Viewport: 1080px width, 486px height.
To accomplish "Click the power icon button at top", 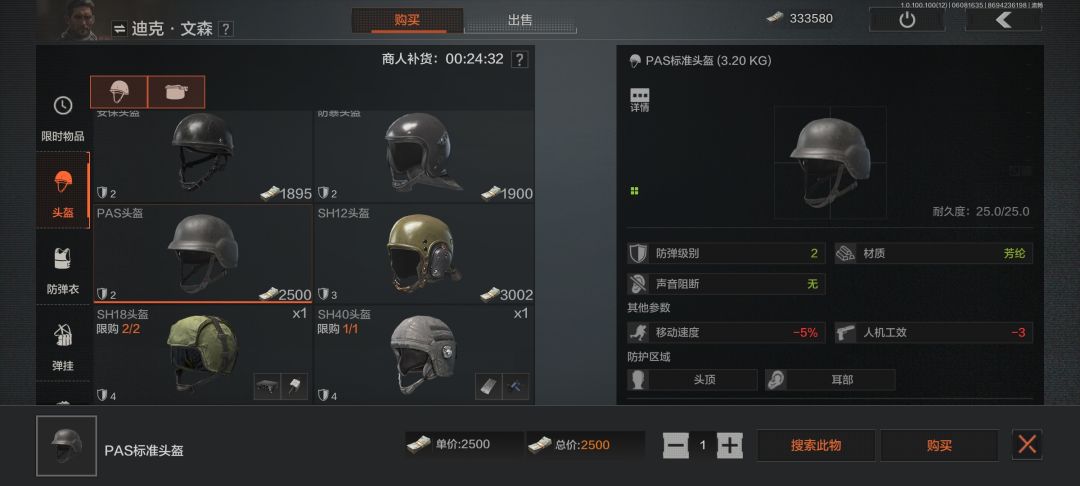I will click(906, 19).
